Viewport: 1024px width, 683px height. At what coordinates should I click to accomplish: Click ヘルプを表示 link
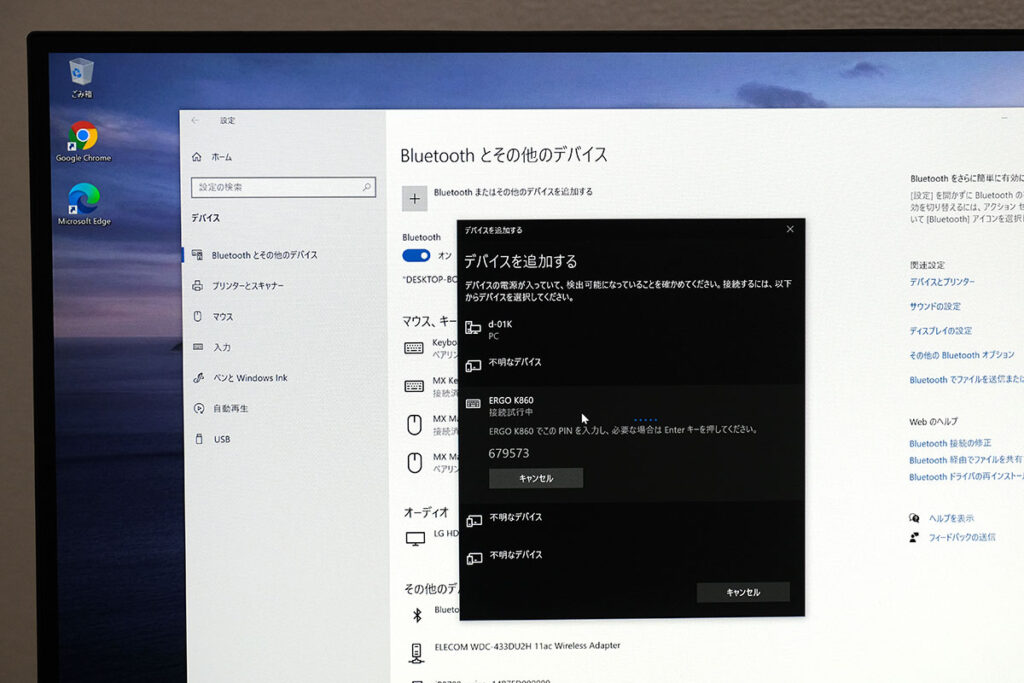point(952,518)
